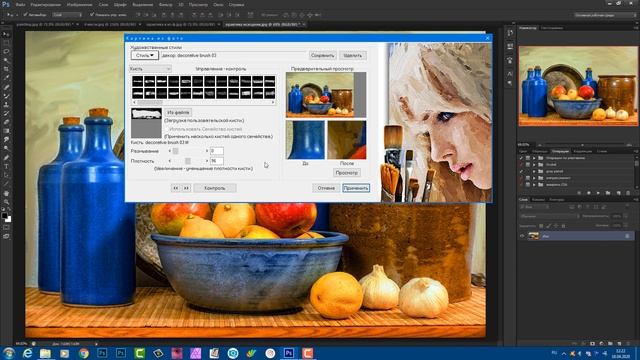
Task: Toggle the show transform controls checkbox
Action: tap(92, 15)
